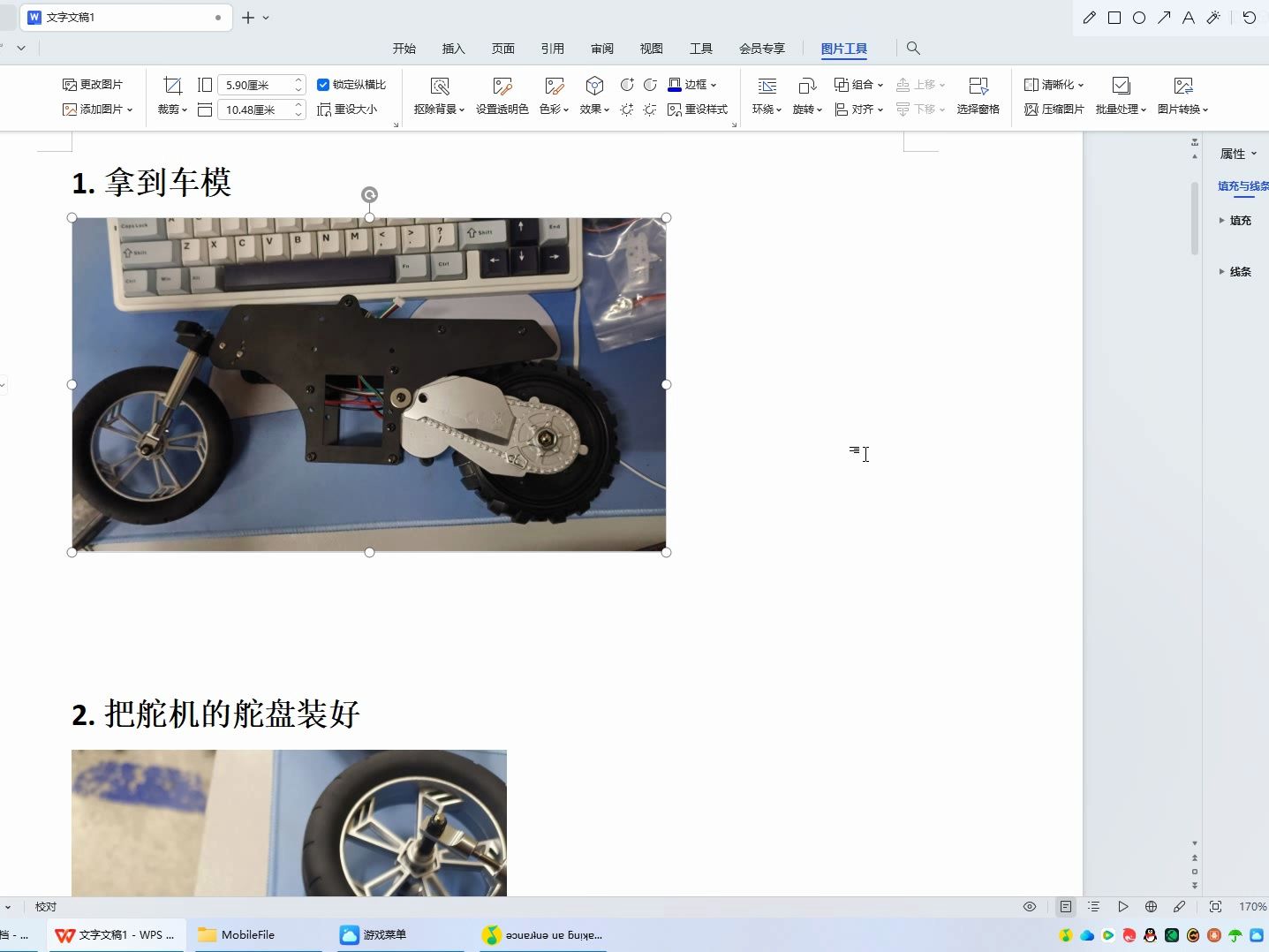Expand the 线条 line section

pyautogui.click(x=1235, y=272)
